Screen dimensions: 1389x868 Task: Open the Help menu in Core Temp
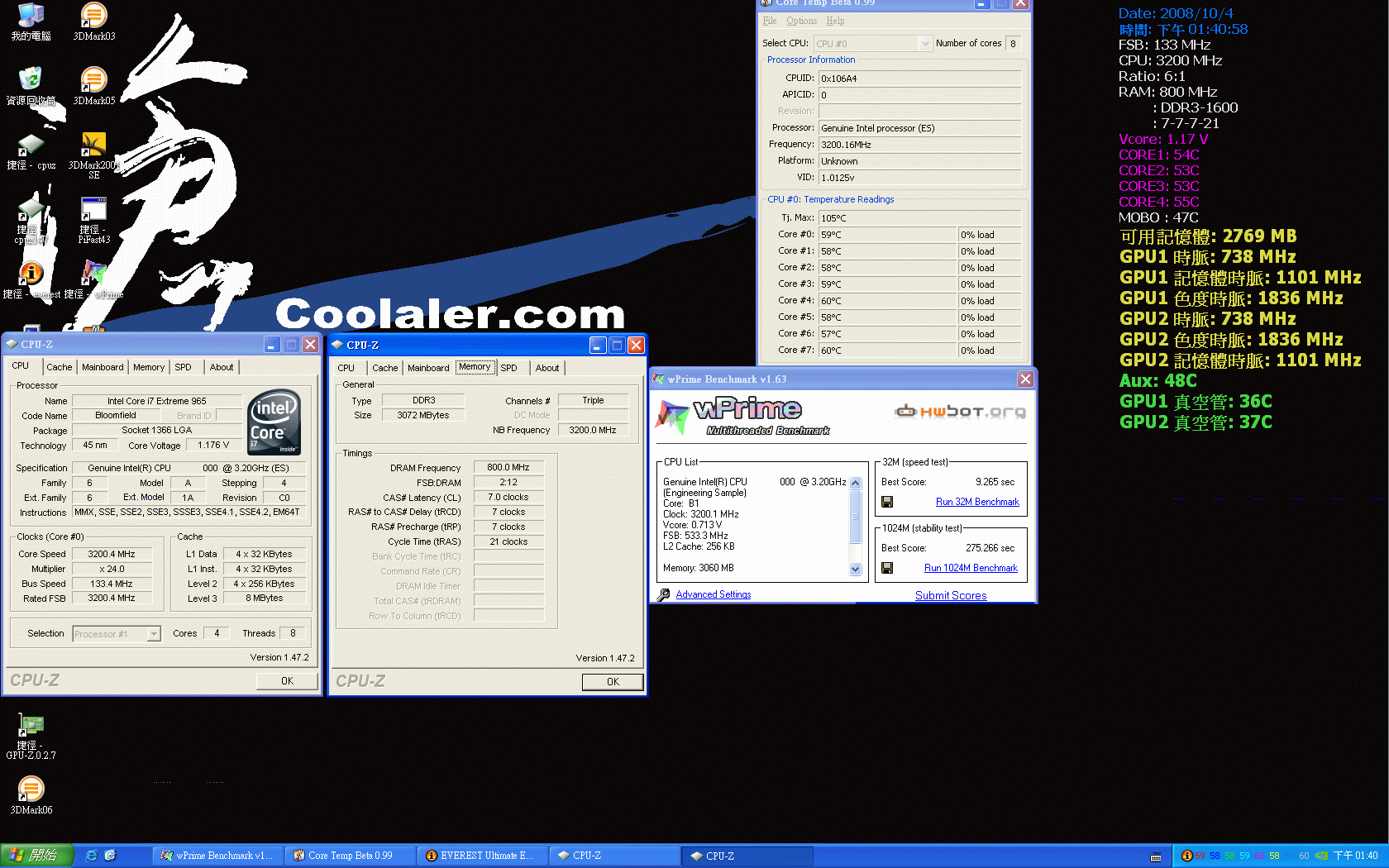[x=835, y=21]
